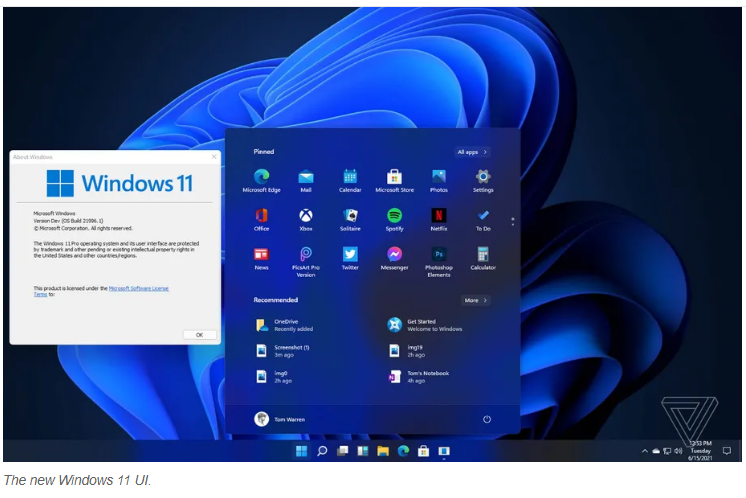Open Tom's Notebook in recommended
The height and width of the screenshot is (498, 746).
418,377
